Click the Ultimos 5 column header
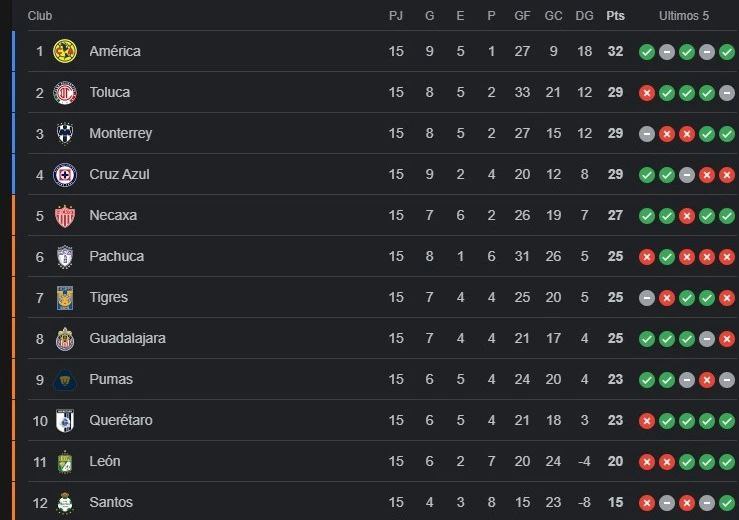Image resolution: width=739 pixels, height=520 pixels. click(x=684, y=16)
